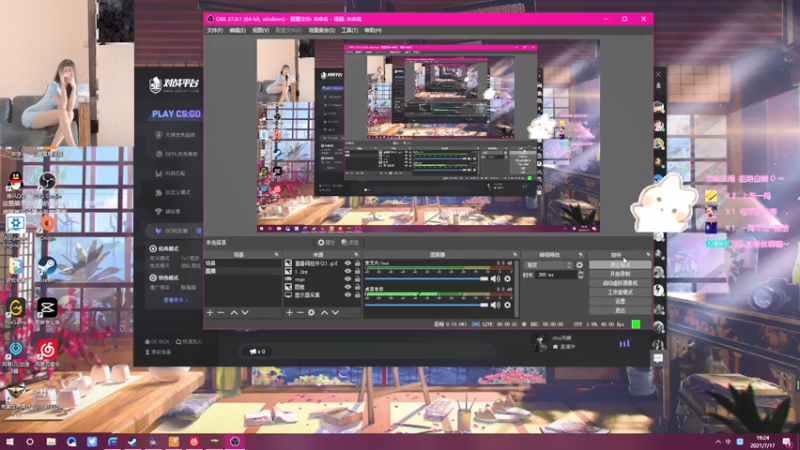
Task: Open the scene transition type dropdown
Action: tap(548, 265)
